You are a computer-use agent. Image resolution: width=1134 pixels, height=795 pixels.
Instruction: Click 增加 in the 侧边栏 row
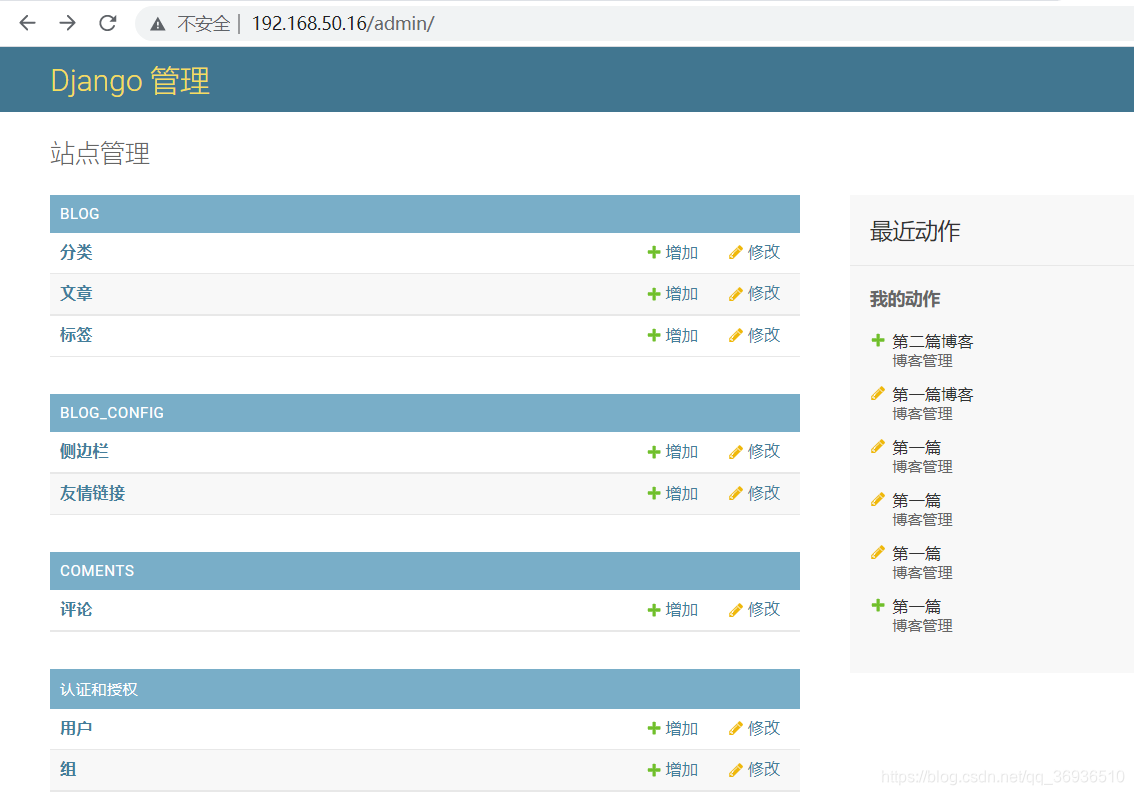coord(673,452)
